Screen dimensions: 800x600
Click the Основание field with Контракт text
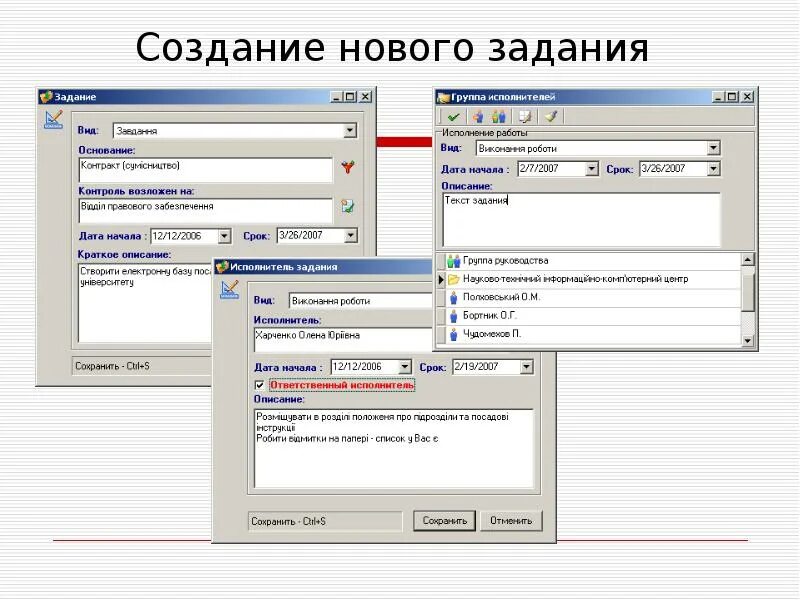pyautogui.click(x=206, y=170)
